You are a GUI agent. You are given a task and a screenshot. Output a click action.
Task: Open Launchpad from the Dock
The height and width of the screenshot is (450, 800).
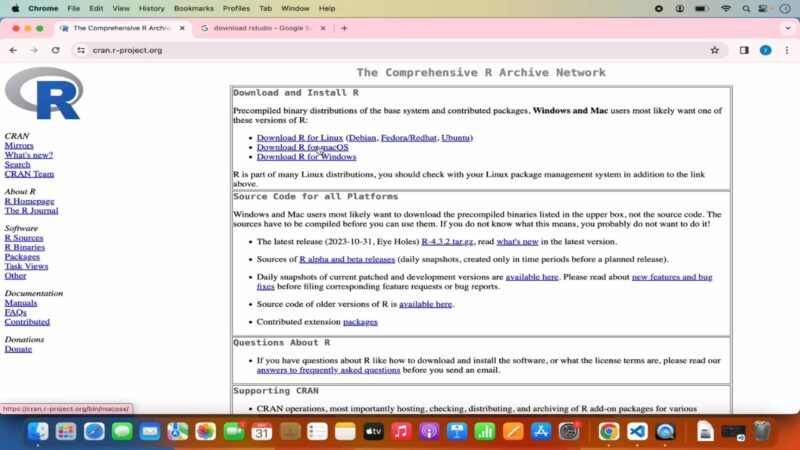click(66, 431)
